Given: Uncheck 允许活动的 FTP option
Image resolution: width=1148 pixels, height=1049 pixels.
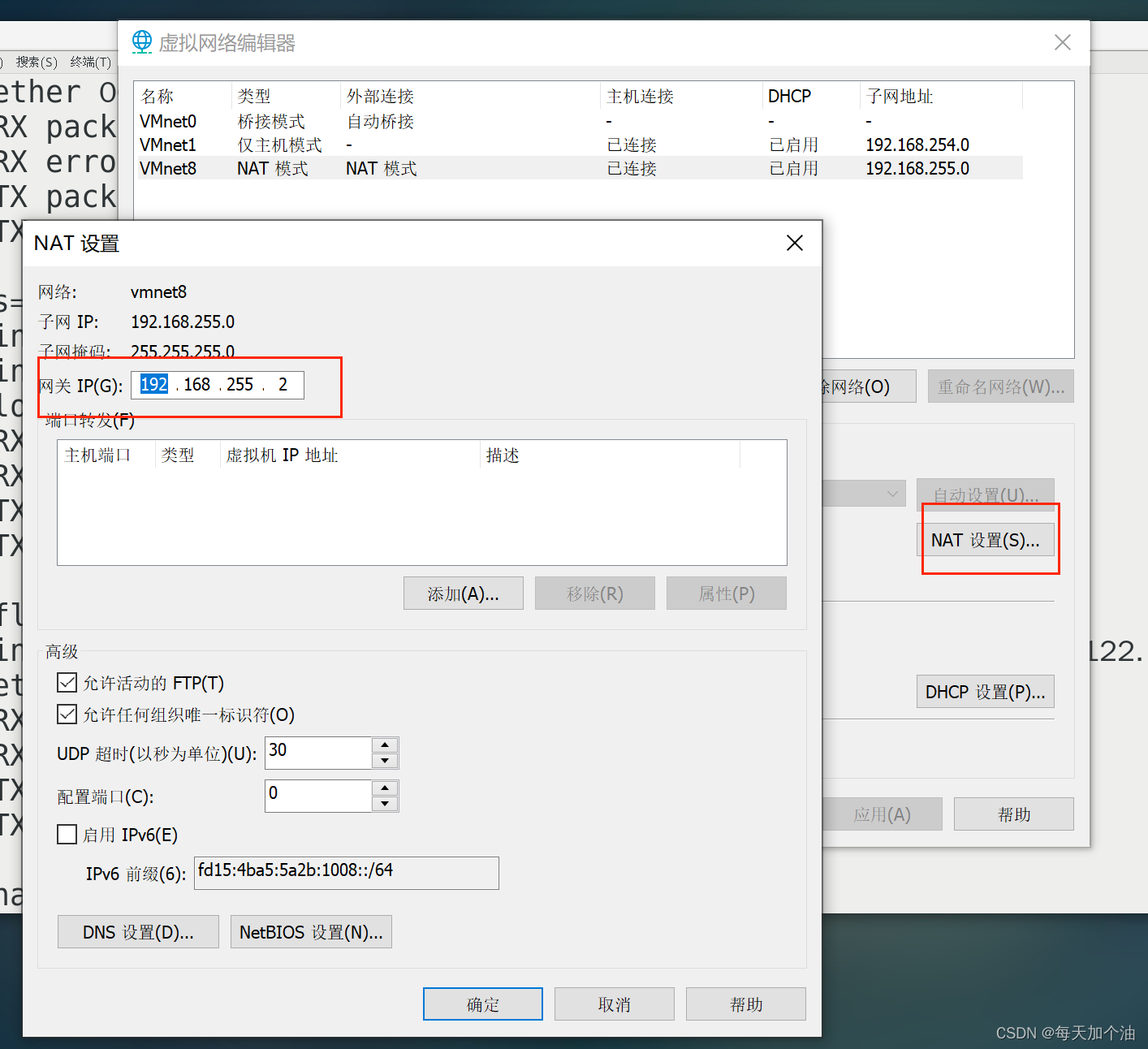Looking at the screenshot, I should (x=67, y=682).
